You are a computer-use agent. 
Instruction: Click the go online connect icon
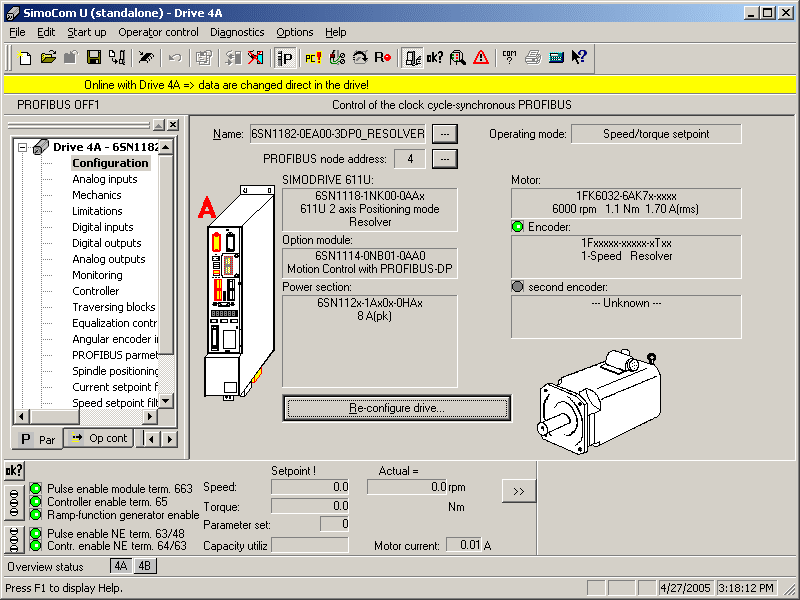233,58
